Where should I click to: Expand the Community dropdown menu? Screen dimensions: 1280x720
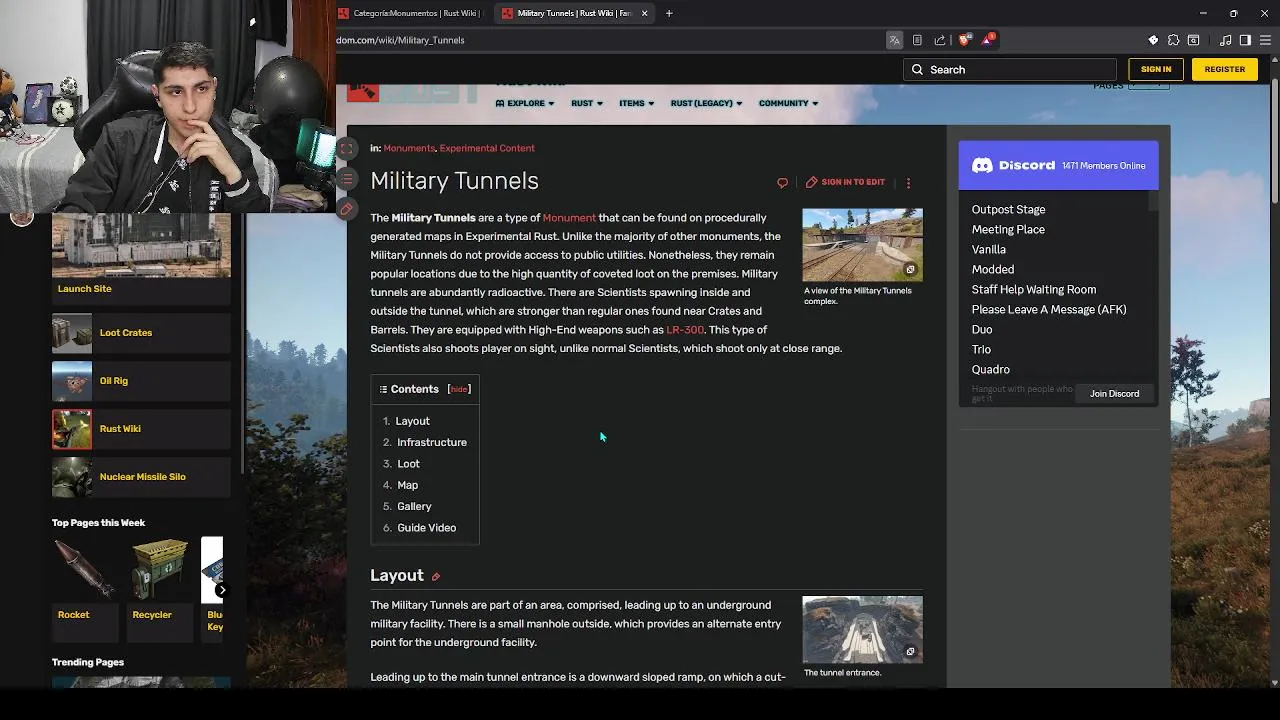(x=788, y=103)
